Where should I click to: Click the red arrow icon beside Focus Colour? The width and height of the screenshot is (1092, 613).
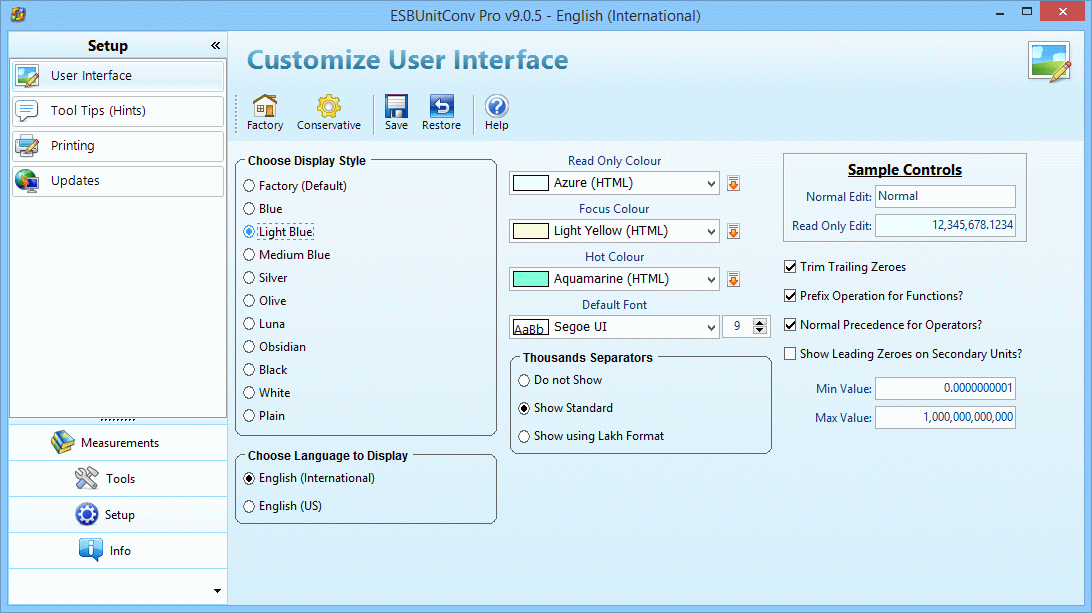pos(733,231)
